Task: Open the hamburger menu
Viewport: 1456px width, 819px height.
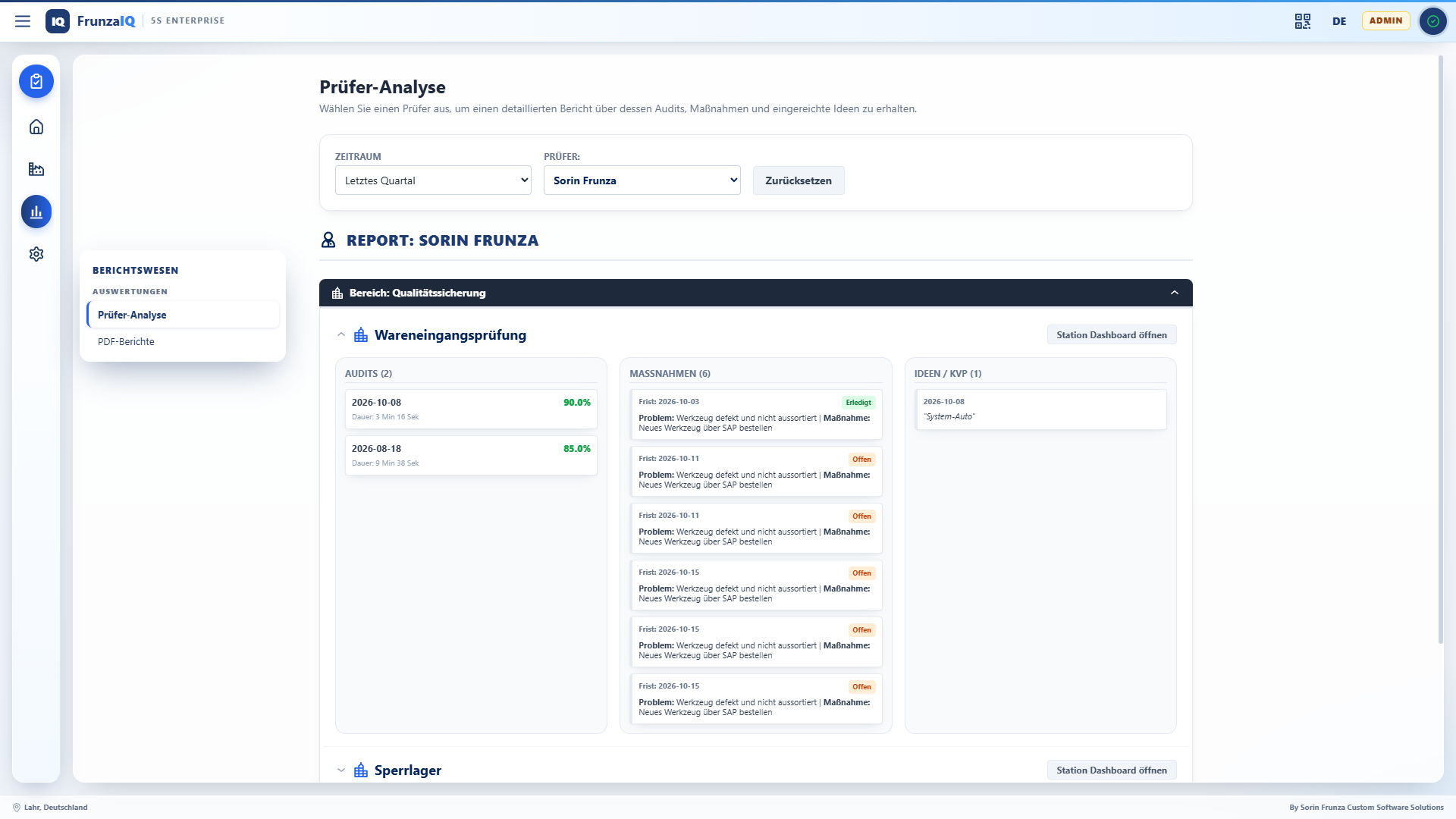Action: click(x=23, y=21)
